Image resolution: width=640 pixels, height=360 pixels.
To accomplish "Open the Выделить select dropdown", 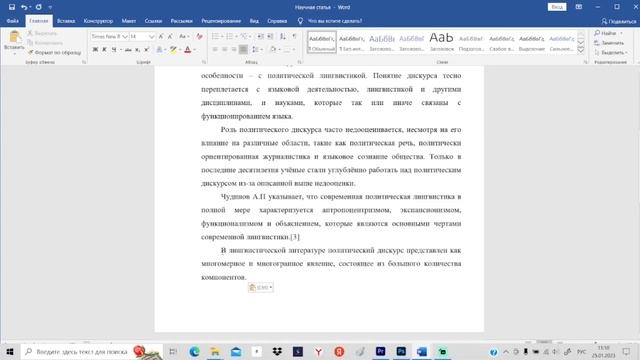I will (611, 52).
